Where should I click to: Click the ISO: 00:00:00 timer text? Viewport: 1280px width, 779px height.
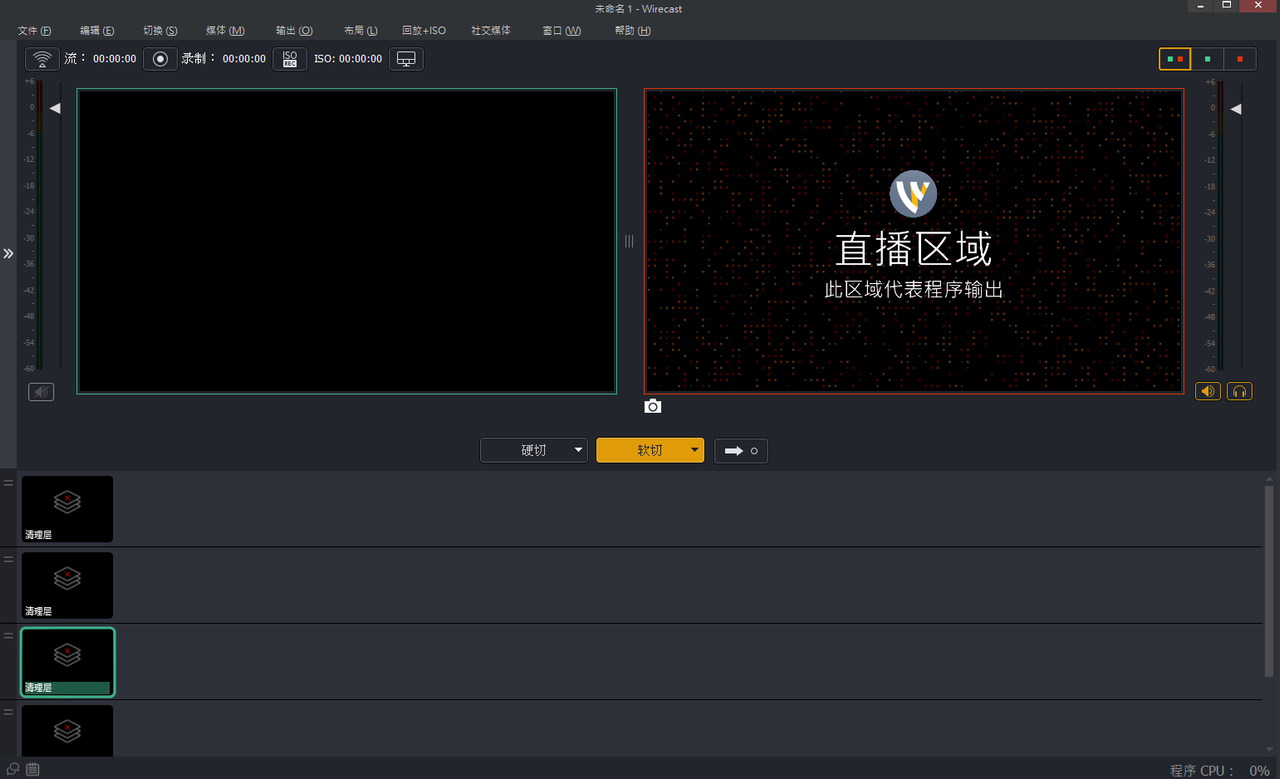click(348, 59)
